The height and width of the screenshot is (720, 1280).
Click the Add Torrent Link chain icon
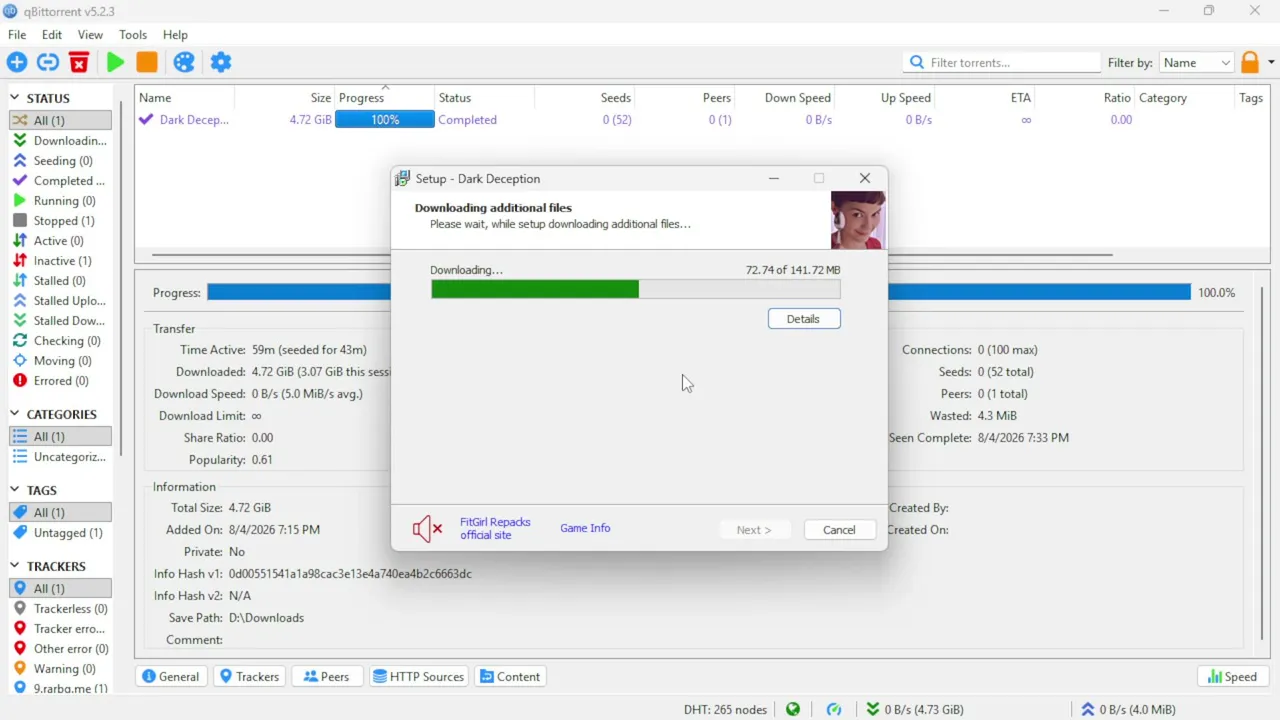[48, 62]
